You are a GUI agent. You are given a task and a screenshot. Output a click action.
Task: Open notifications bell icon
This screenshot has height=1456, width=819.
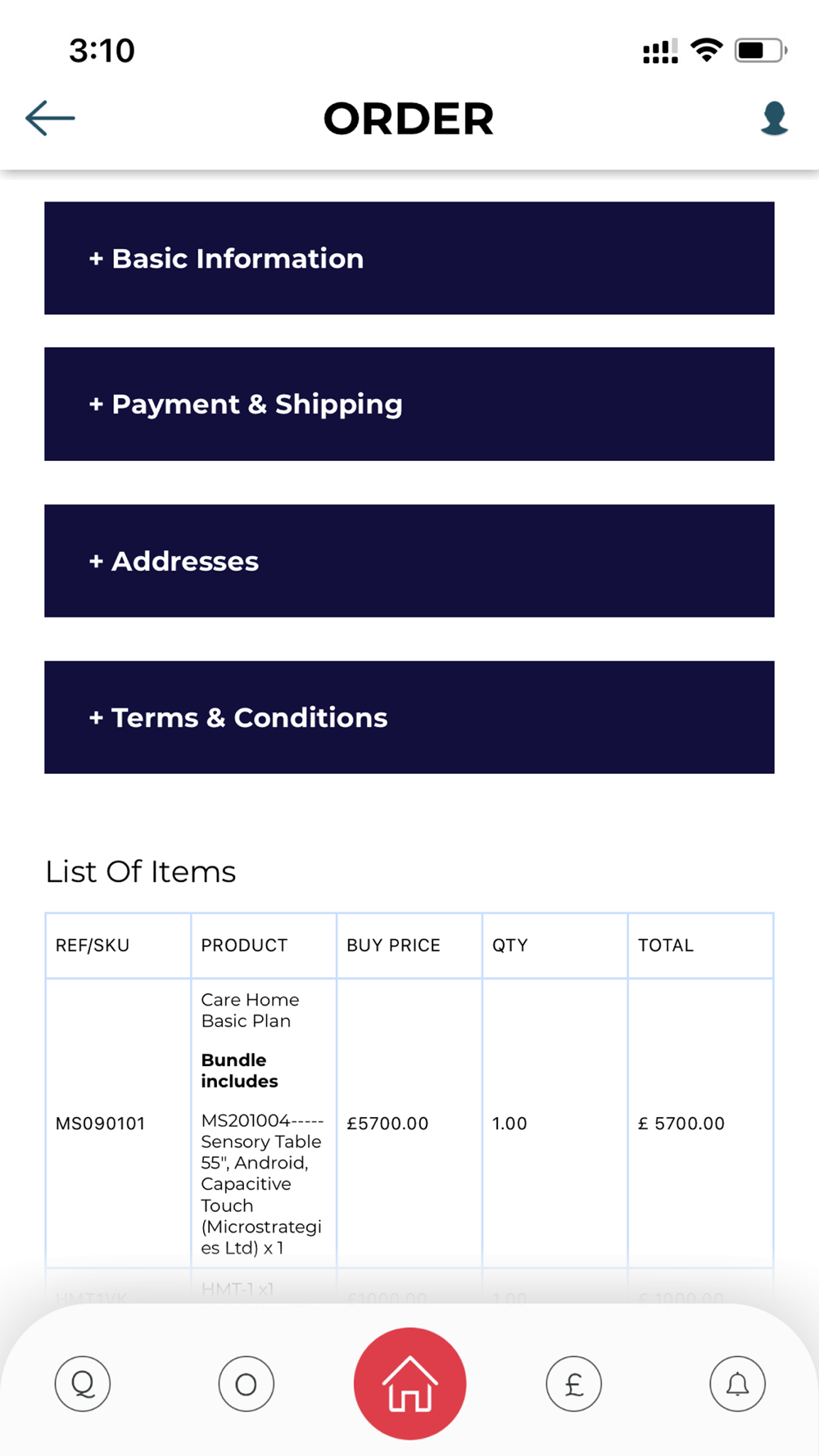tap(738, 1384)
